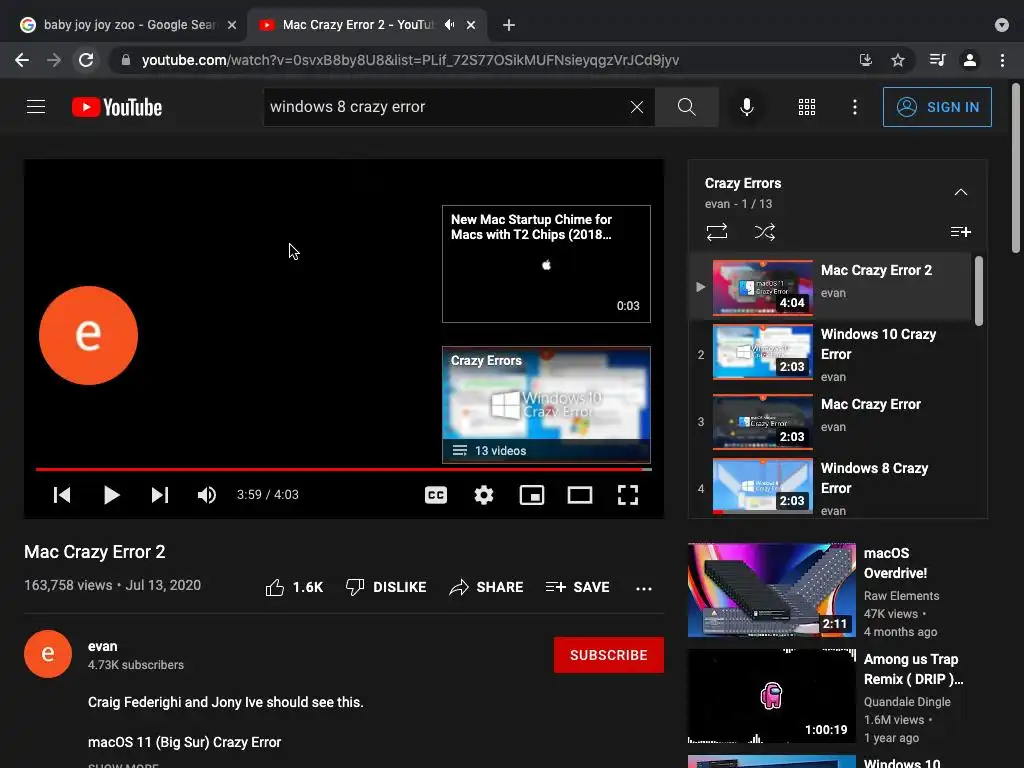Open tab search dropdown arrow
Viewport: 1024px width, 768px height.
tap(1001, 25)
